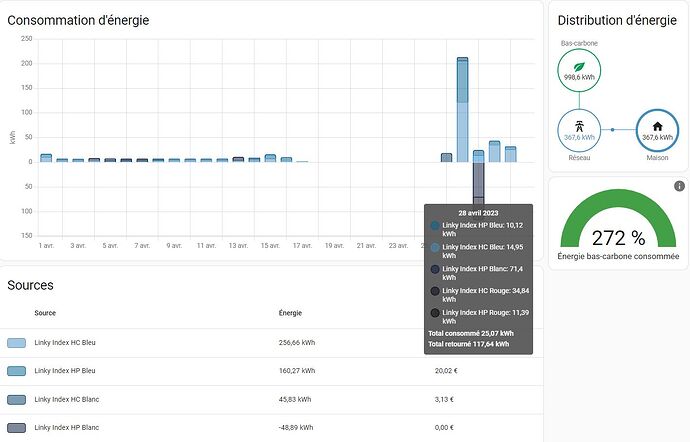Click the Source column header

click(x=45, y=313)
